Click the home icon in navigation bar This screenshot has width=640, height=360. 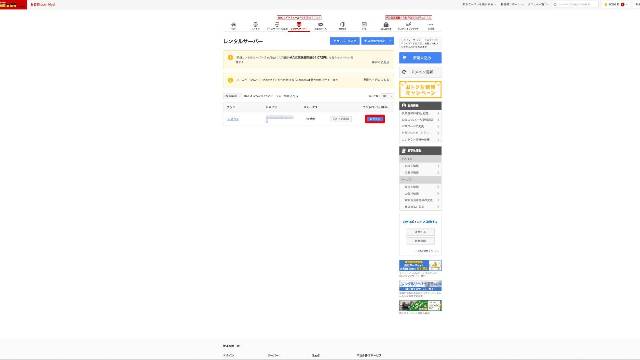point(233,26)
